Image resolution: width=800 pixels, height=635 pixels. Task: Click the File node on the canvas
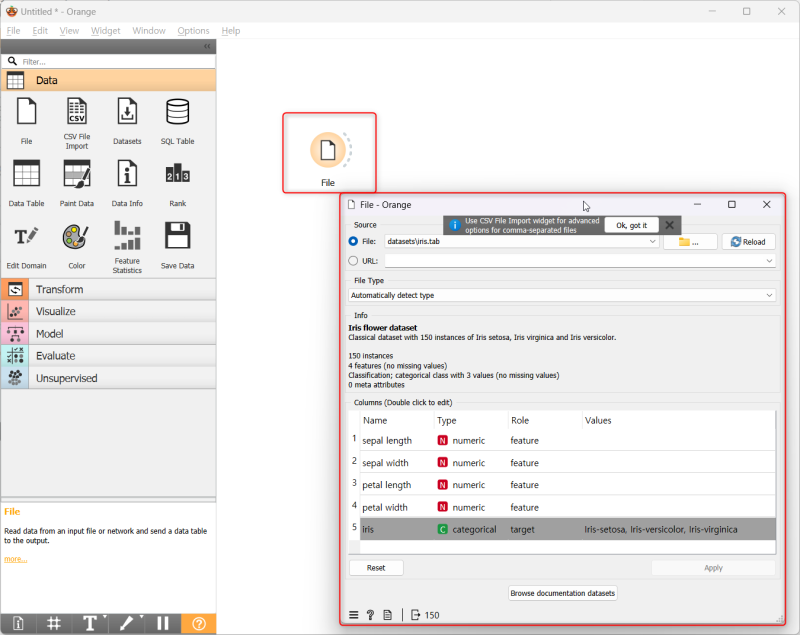(328, 150)
